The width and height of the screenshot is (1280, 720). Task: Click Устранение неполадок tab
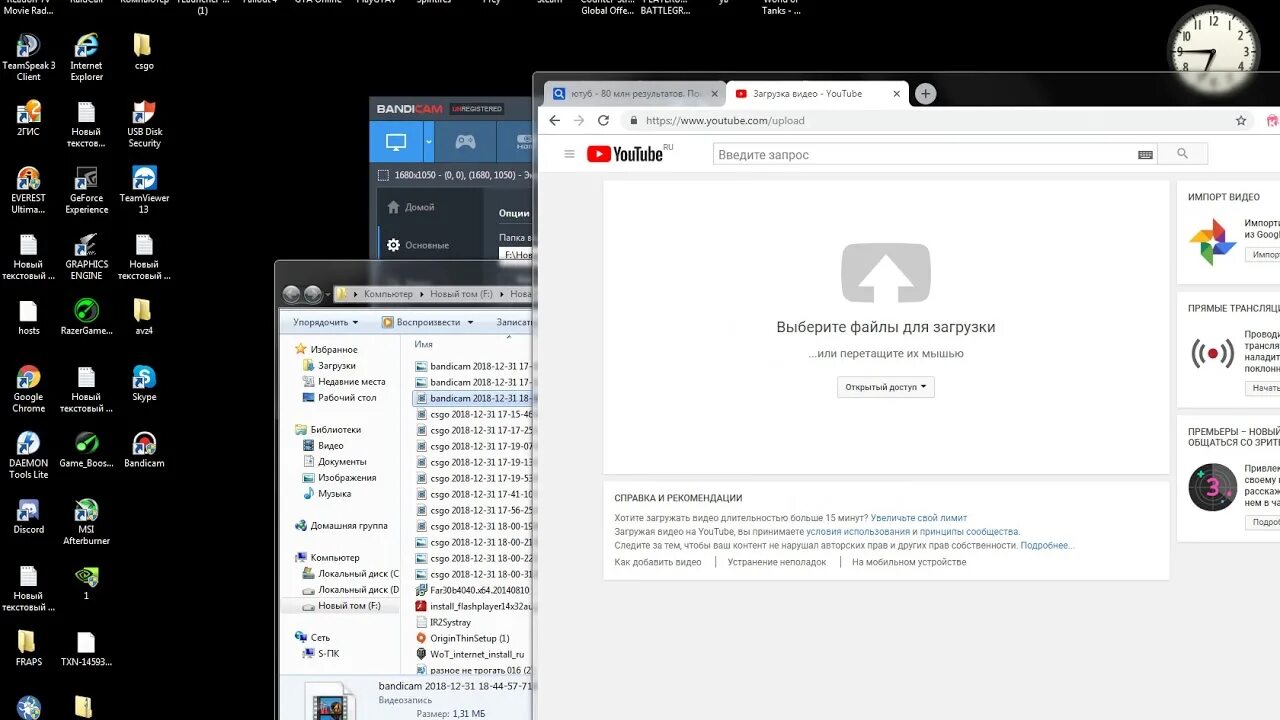(x=777, y=562)
